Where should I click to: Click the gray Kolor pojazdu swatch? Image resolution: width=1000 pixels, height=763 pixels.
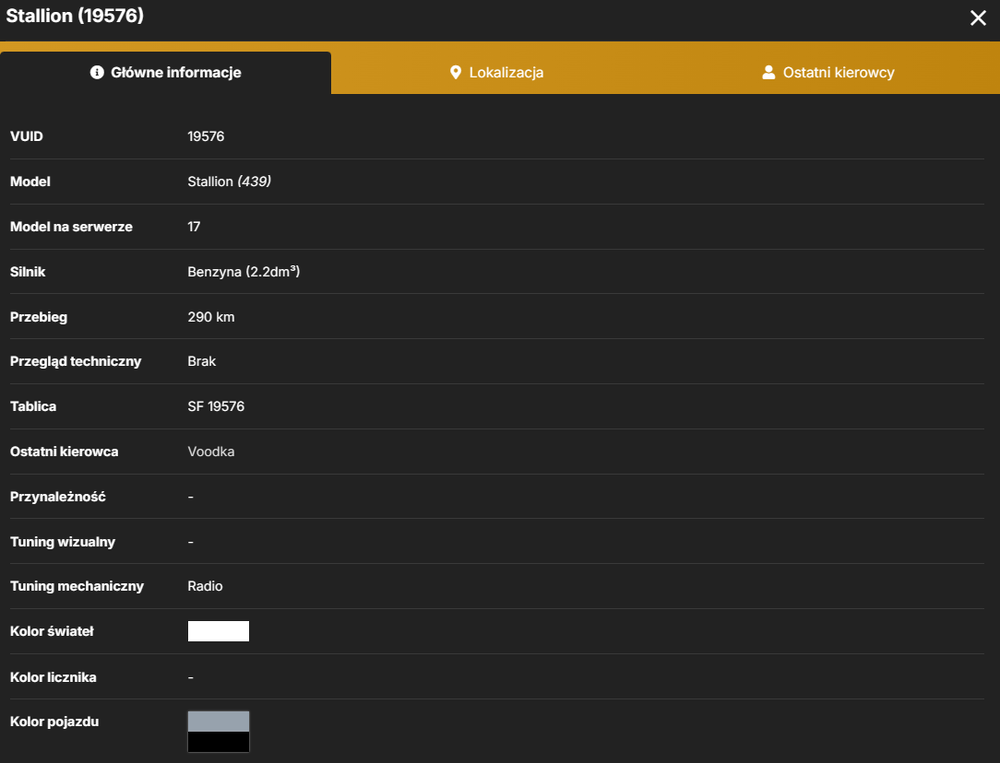pyautogui.click(x=218, y=722)
